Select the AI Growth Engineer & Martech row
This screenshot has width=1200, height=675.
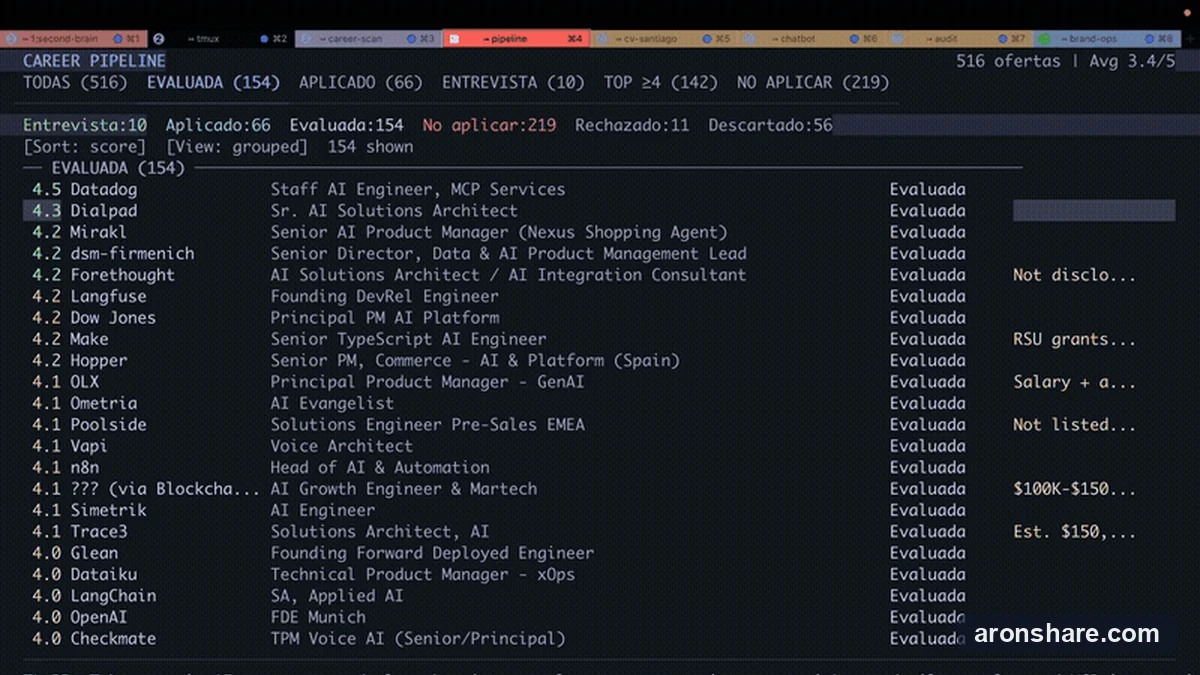[x=600, y=489]
